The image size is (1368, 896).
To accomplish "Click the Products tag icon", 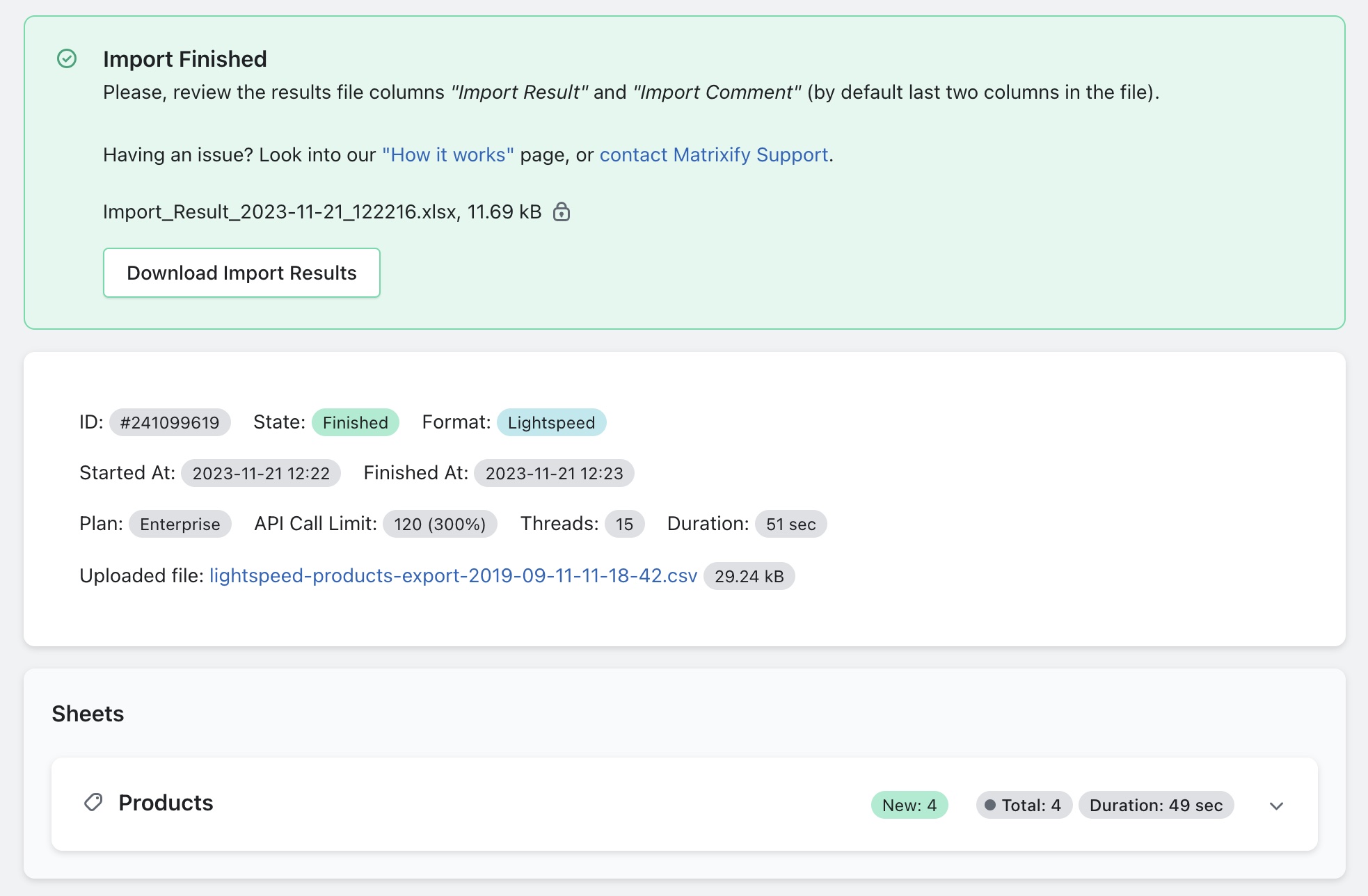I will (93, 803).
